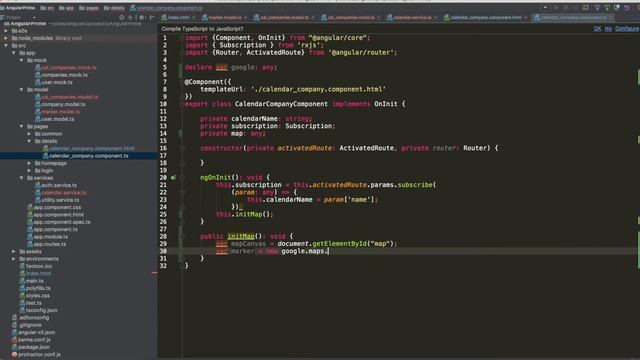Screen dimensions: 640x360
Task: Click the VCS commit changes icon
Action: 607,7
